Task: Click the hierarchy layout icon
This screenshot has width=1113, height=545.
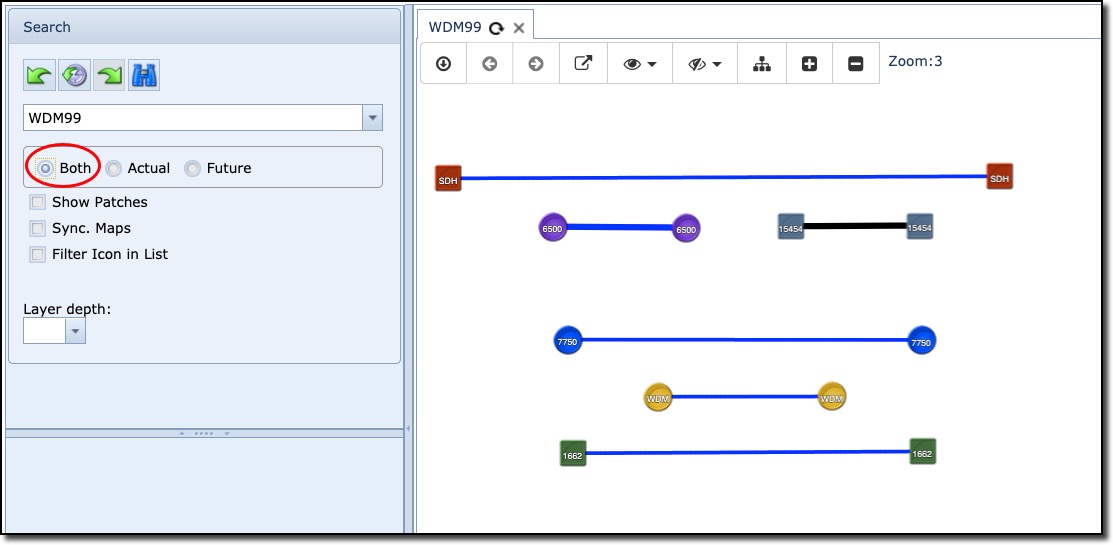Action: [x=762, y=63]
